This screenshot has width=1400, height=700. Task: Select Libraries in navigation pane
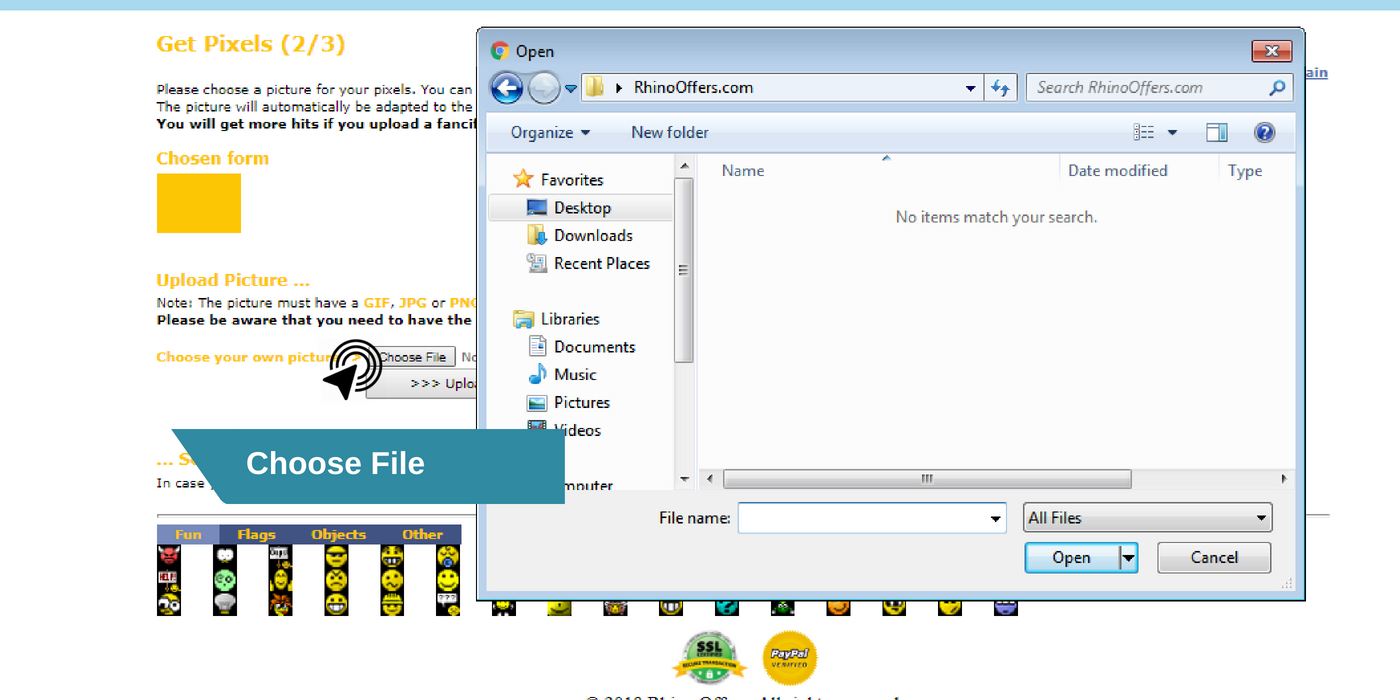pos(570,319)
